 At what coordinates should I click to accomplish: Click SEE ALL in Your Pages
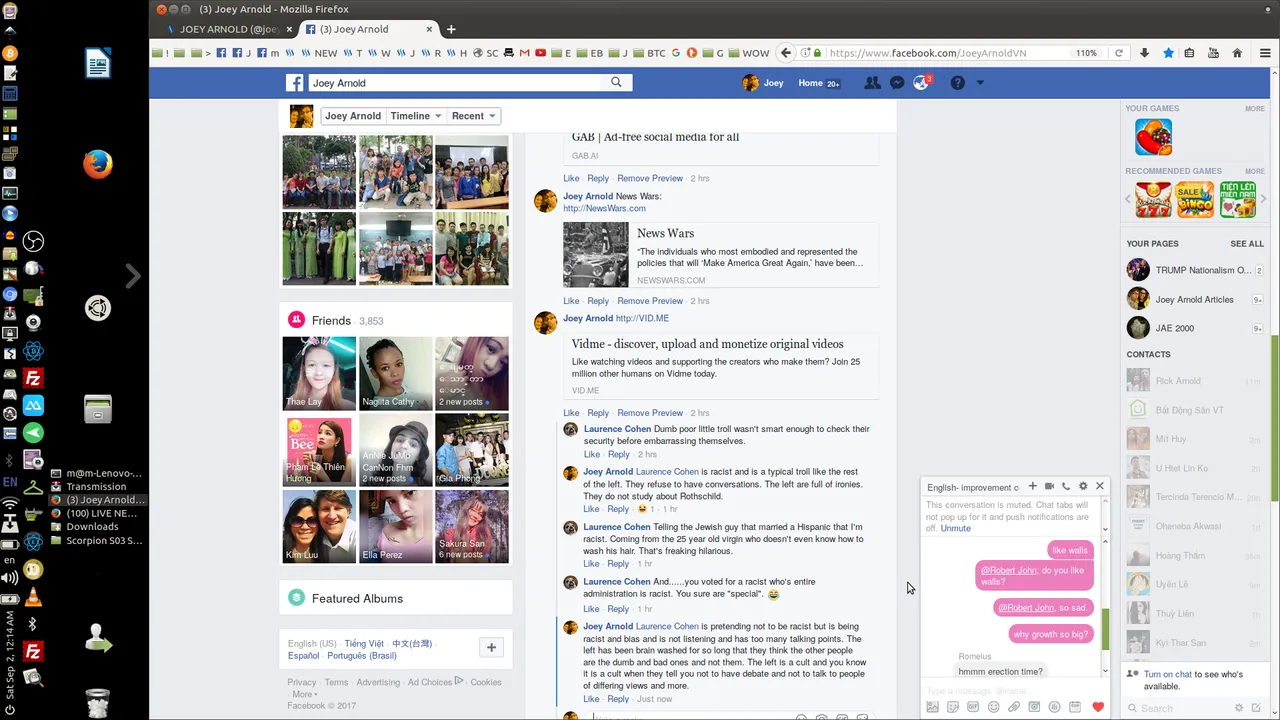pos(1247,244)
